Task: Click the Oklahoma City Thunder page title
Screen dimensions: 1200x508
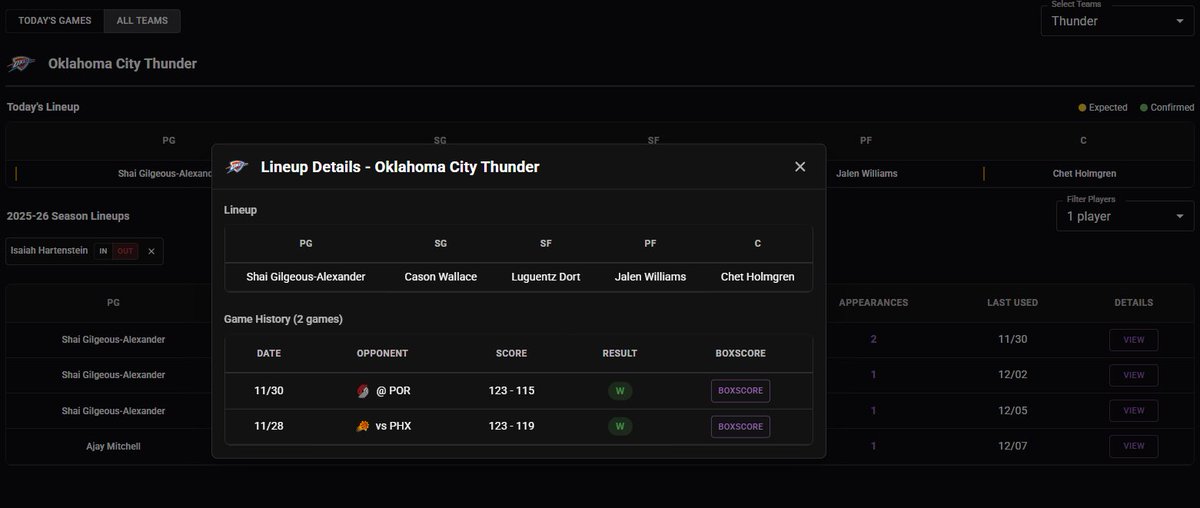Action: pos(122,64)
